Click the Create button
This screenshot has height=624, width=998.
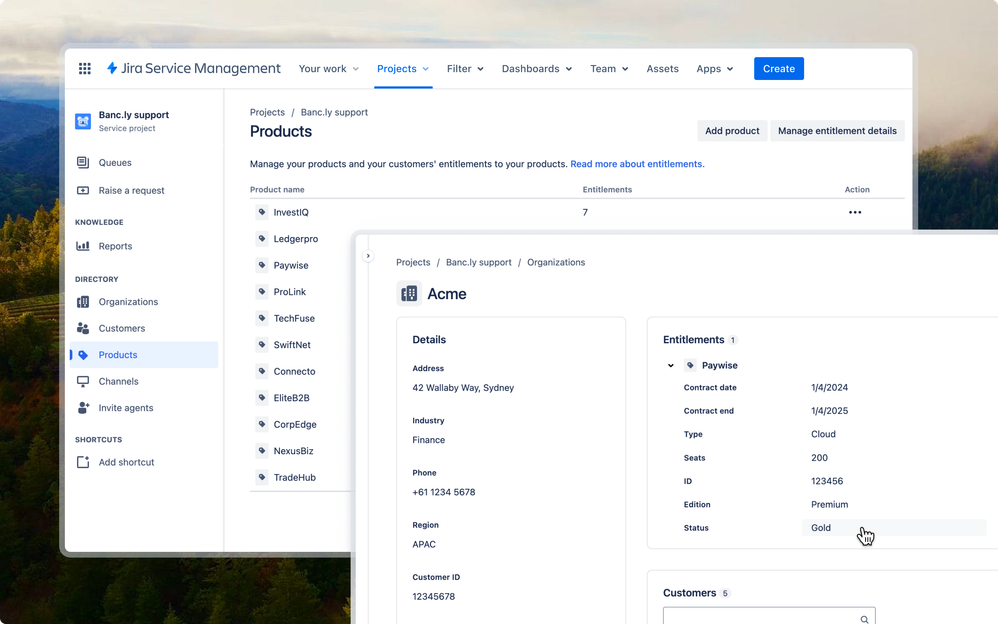pos(779,68)
